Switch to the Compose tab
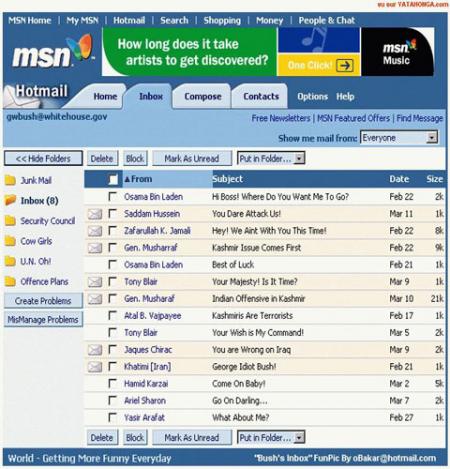The height and width of the screenshot is (469, 450). (x=203, y=97)
